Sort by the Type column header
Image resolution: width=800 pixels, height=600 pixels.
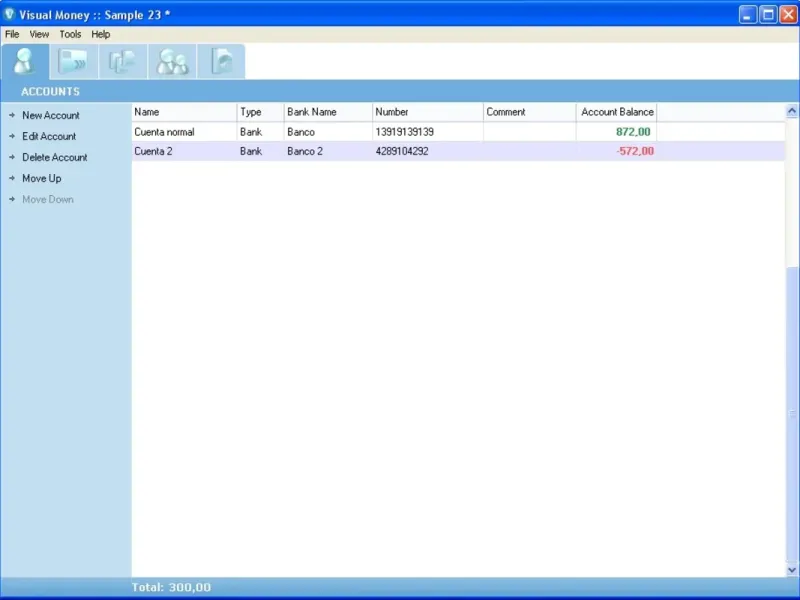click(260, 112)
